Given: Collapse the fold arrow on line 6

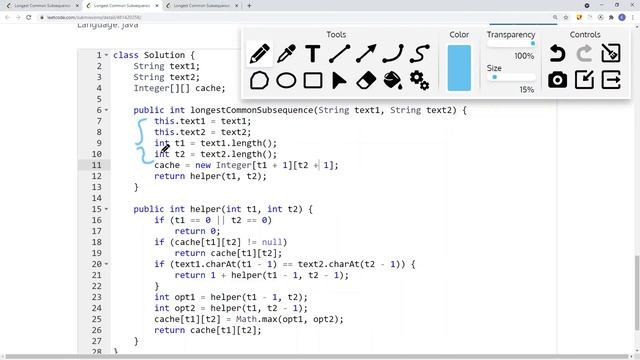Looking at the screenshot, I should (x=107, y=110).
